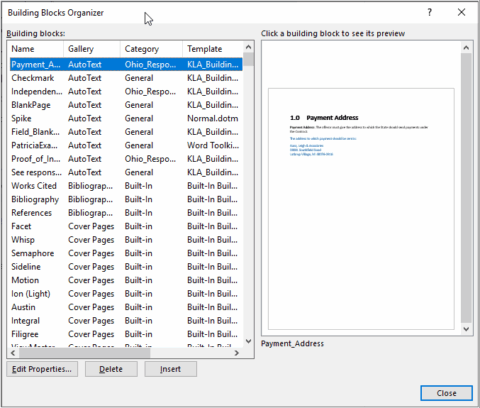
Task: Click the preview pane scroll down arrow
Action: 466,329
